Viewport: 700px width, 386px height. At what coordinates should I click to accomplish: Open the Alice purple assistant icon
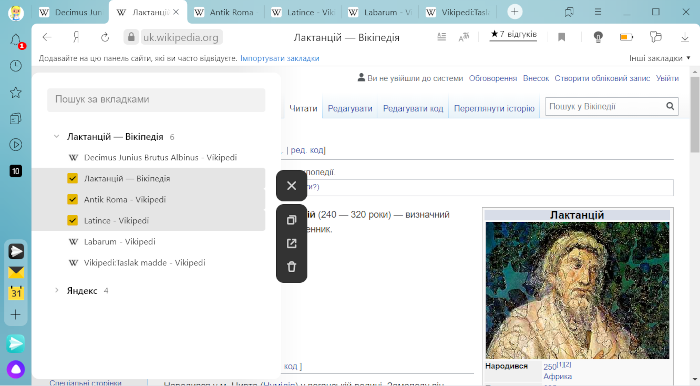click(x=16, y=369)
